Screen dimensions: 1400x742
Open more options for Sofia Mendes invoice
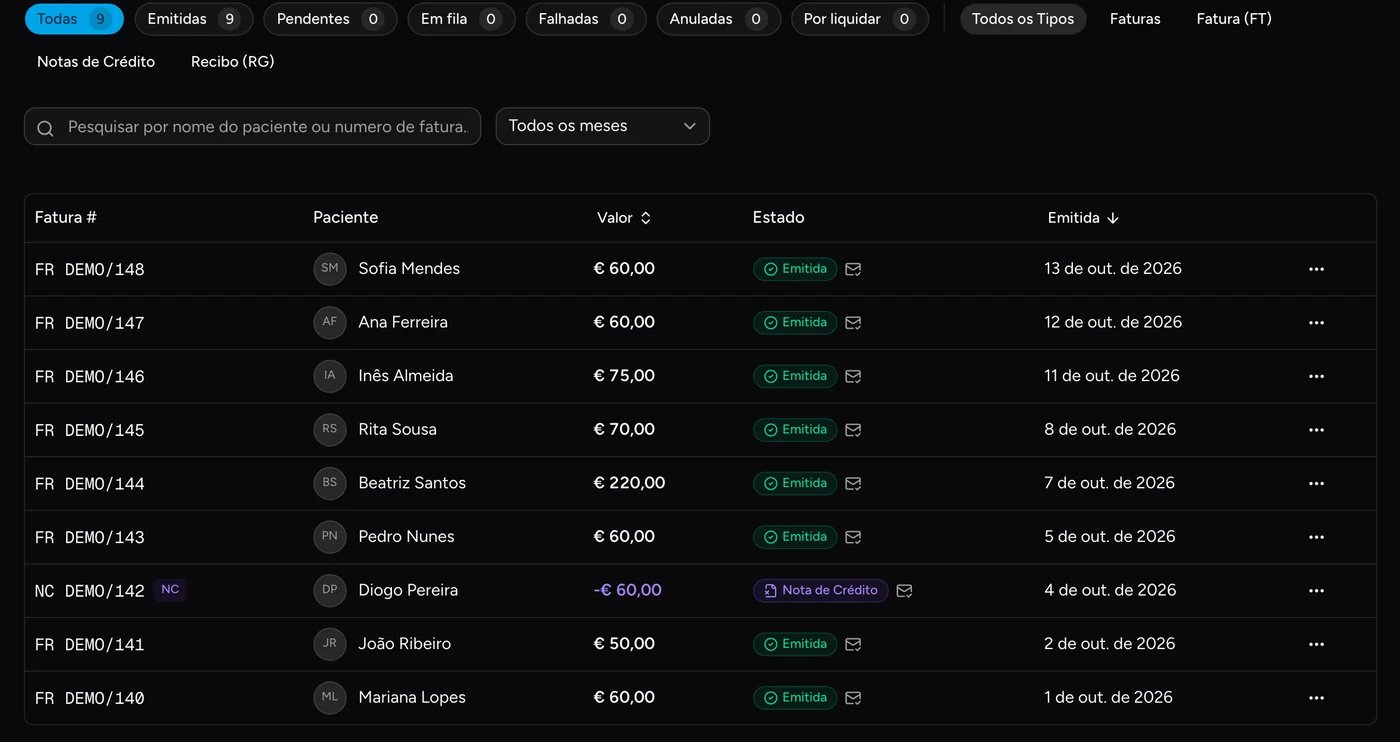(x=1316, y=269)
